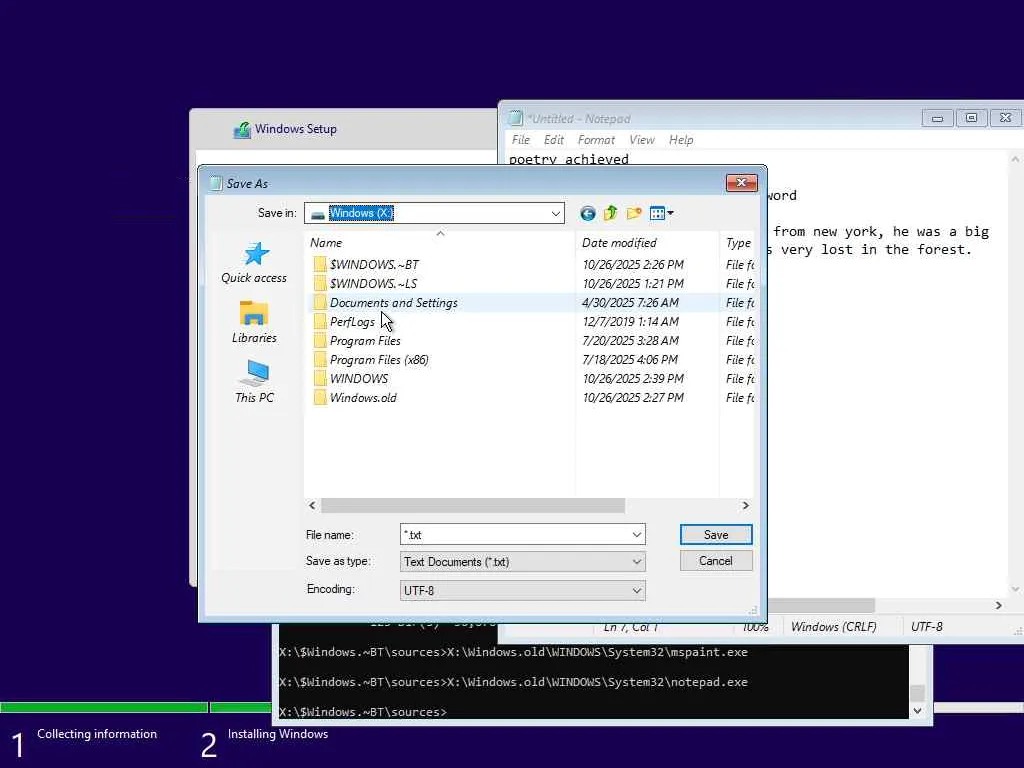Expand the File name dropdown arrow
Viewport: 1024px width, 768px height.
click(x=637, y=535)
